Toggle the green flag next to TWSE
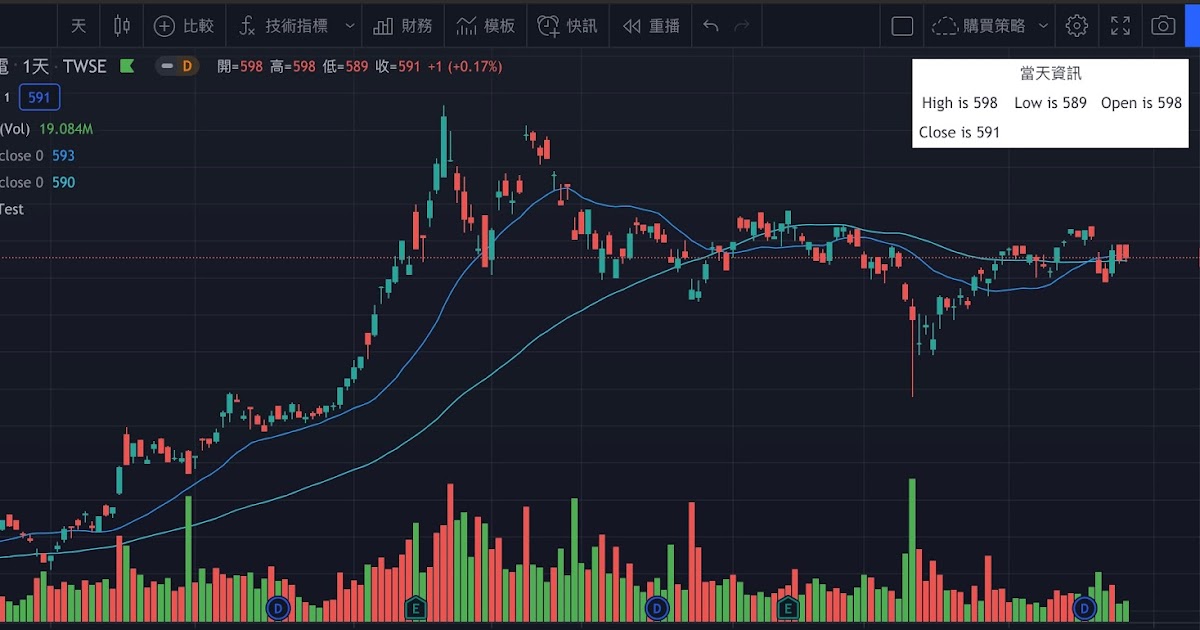 126,66
